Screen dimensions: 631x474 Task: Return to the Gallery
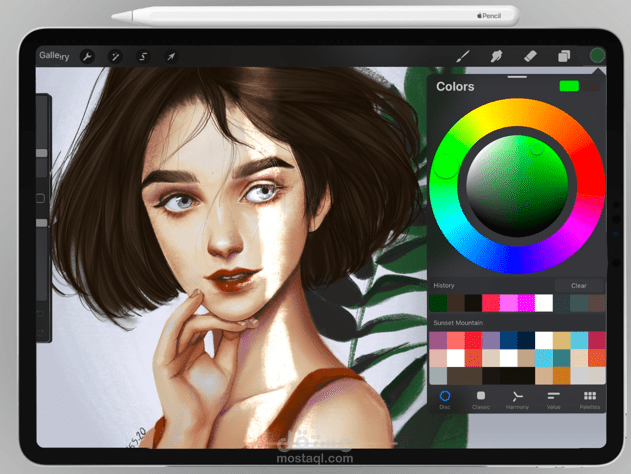[54, 56]
